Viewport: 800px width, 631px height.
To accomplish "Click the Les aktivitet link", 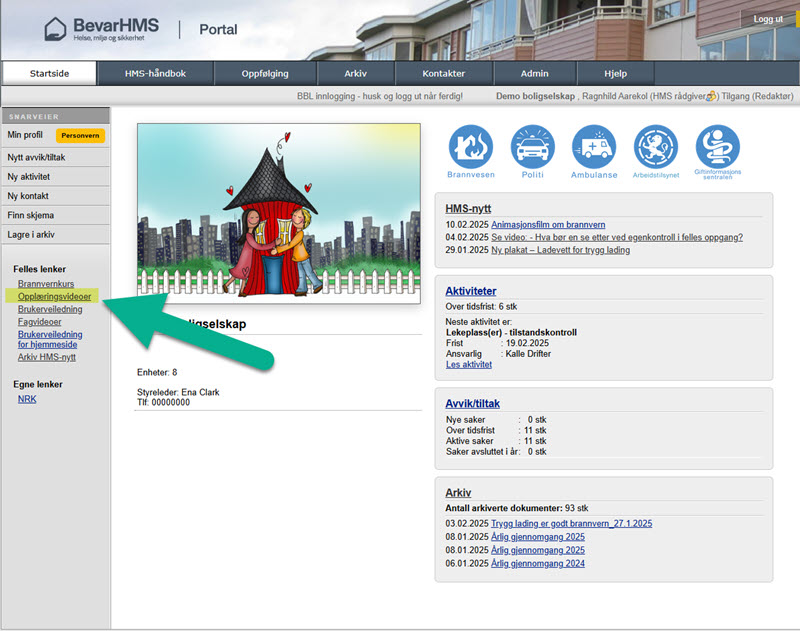I will click(468, 365).
